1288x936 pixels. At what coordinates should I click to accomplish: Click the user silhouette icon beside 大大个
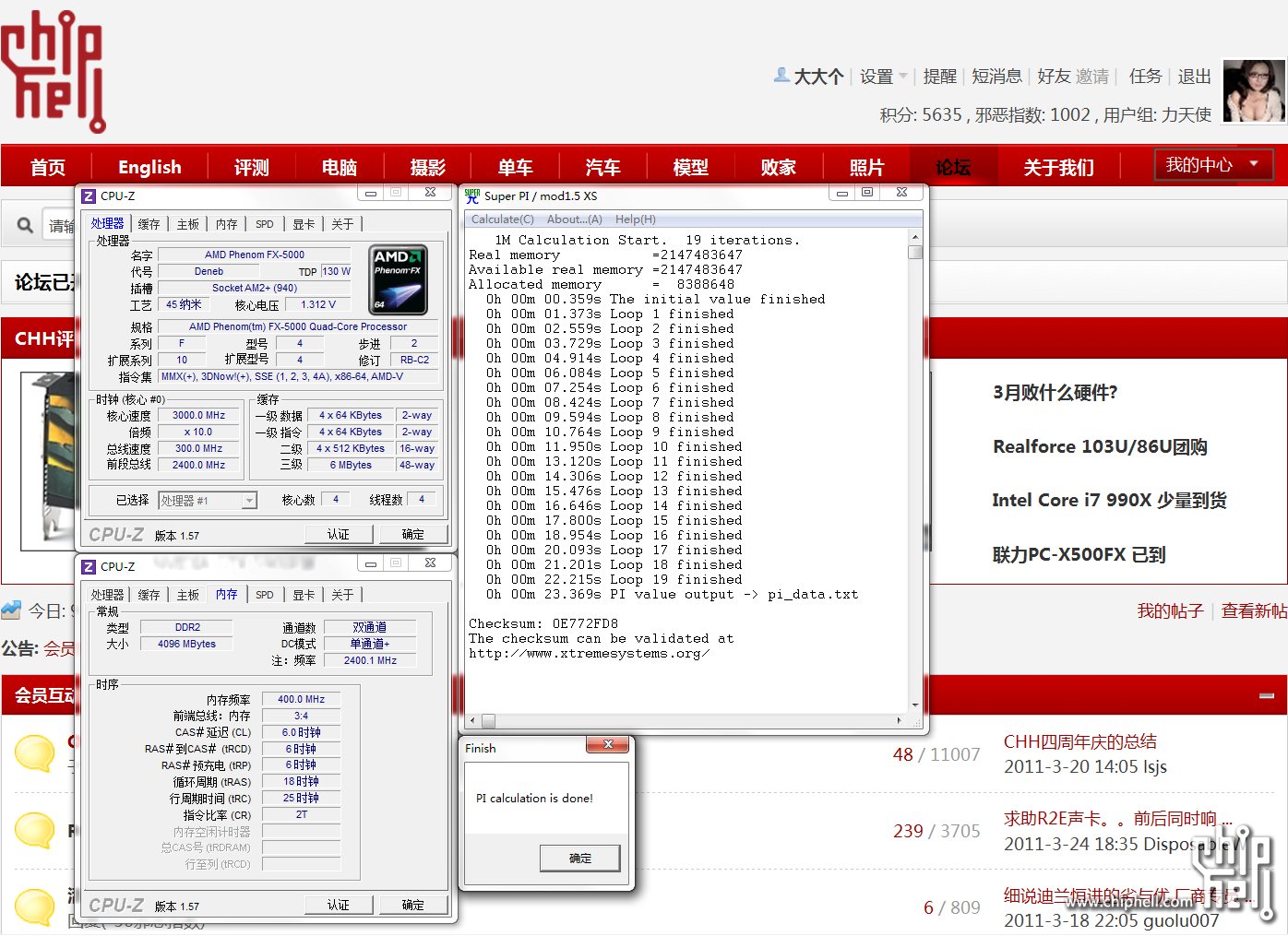click(781, 76)
